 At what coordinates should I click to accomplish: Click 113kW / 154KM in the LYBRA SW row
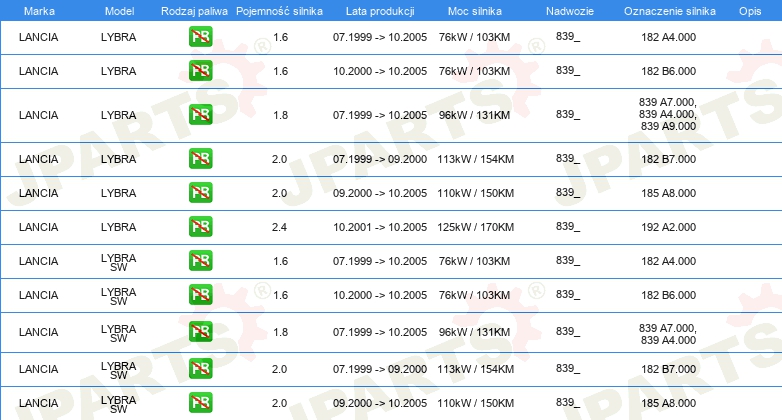[475, 369]
